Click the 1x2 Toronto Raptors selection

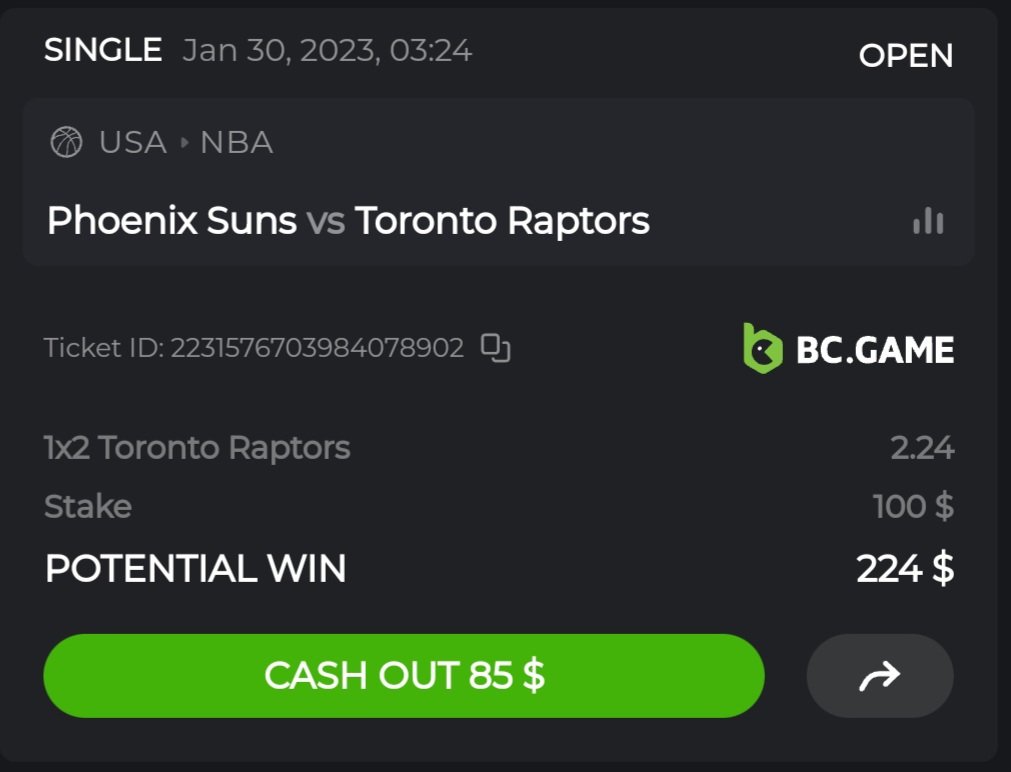click(x=197, y=448)
